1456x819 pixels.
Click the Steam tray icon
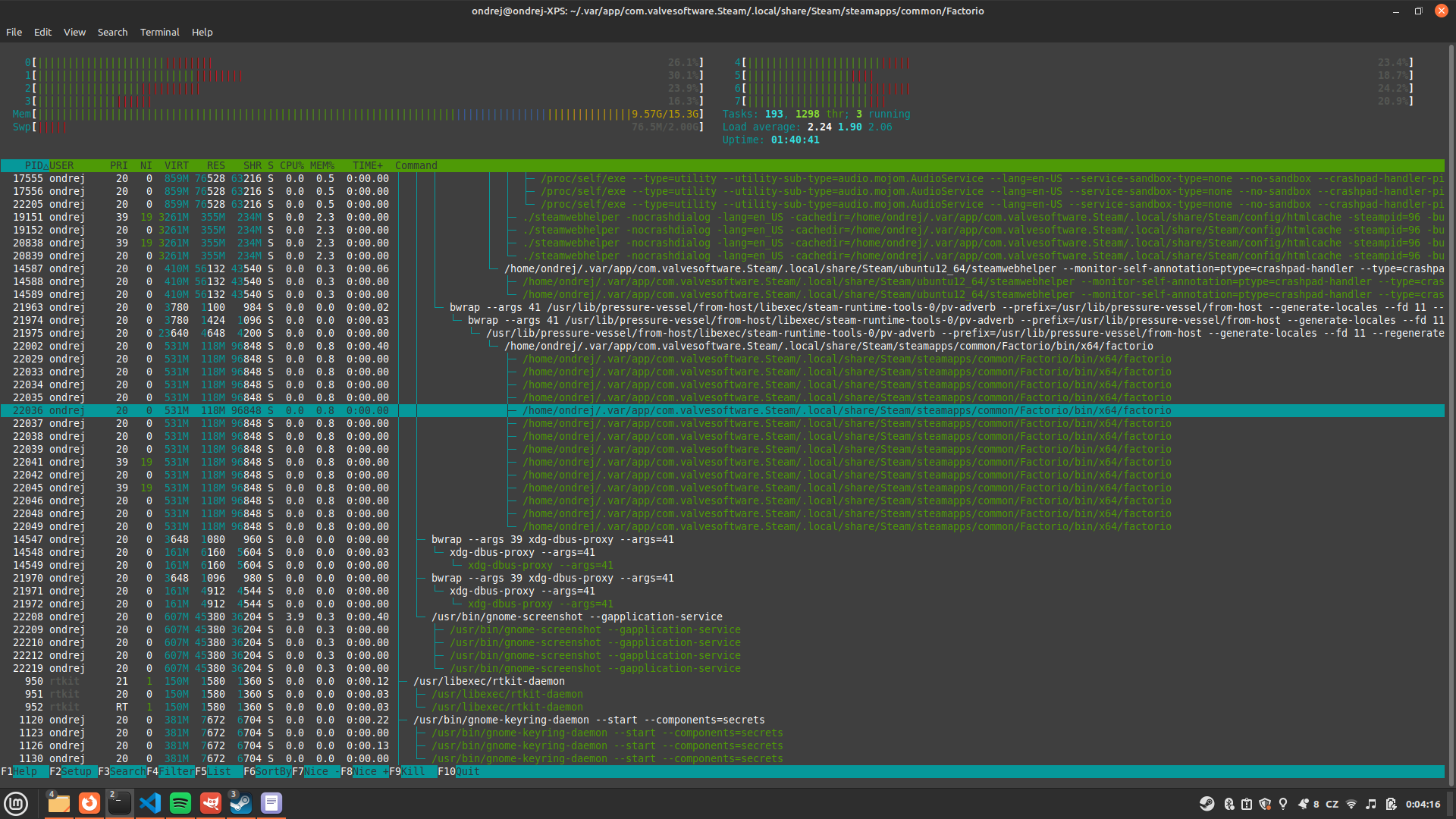1207,804
